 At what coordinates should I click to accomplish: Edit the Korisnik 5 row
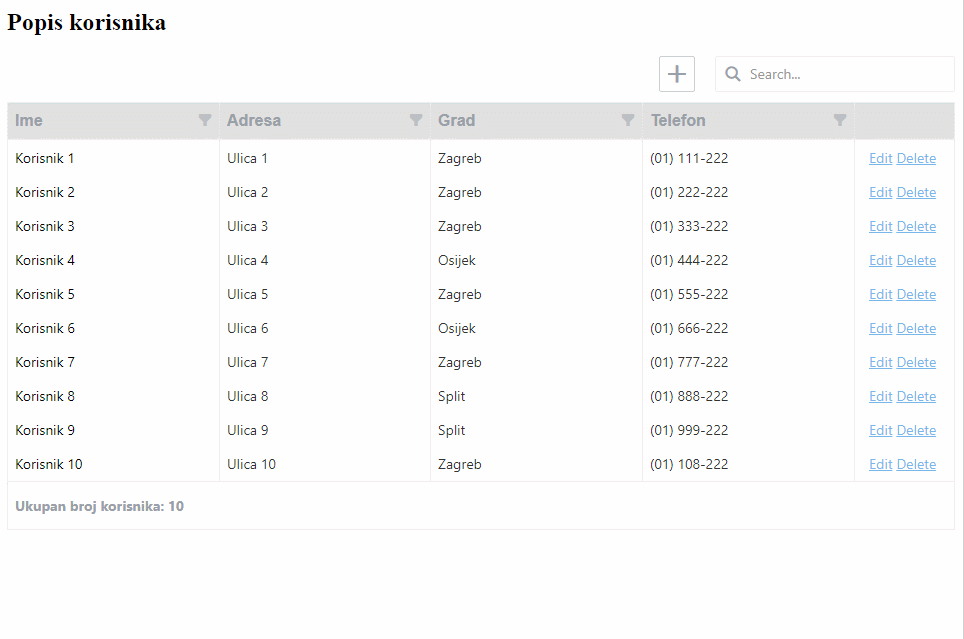click(880, 294)
